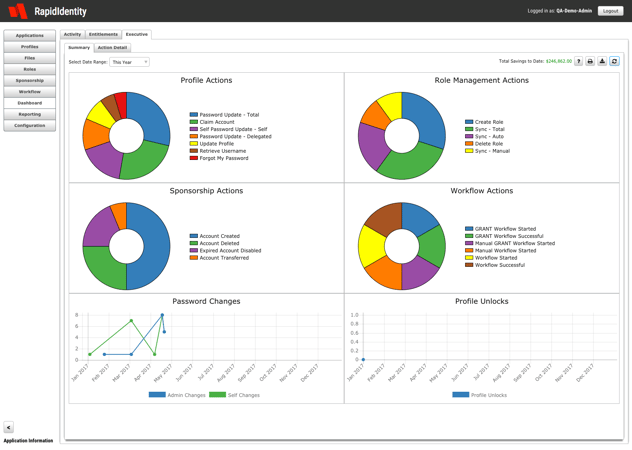Open the Entitlements tab
This screenshot has width=632, height=450.
103,34
